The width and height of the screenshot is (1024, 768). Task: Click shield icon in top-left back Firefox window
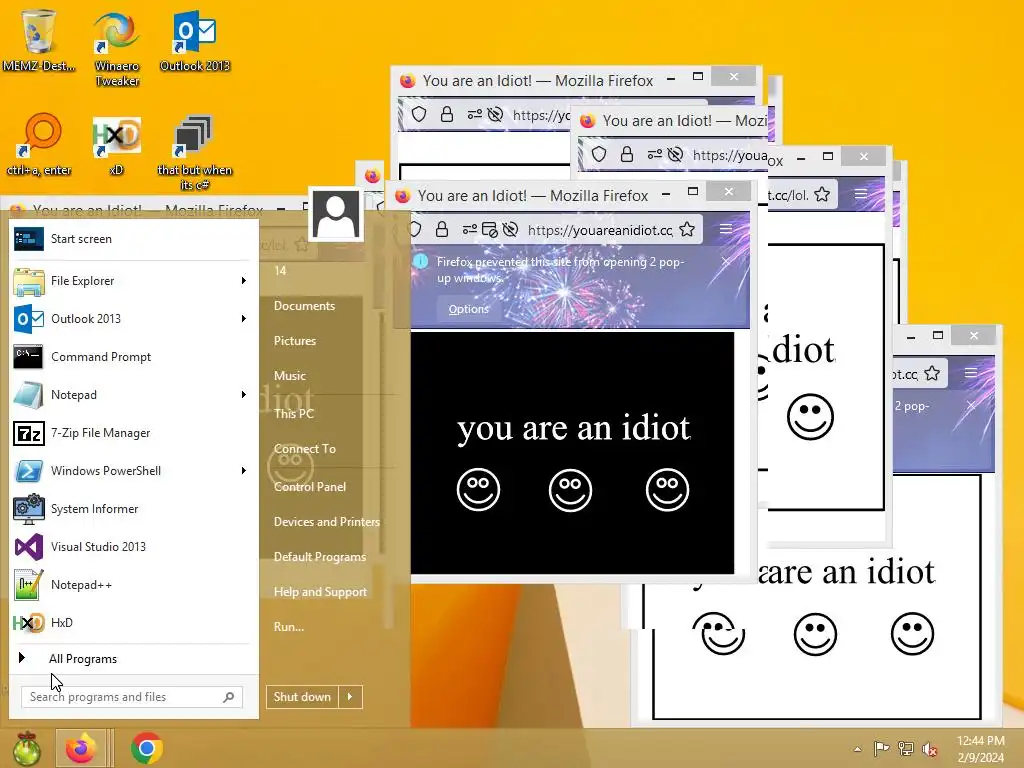click(419, 115)
